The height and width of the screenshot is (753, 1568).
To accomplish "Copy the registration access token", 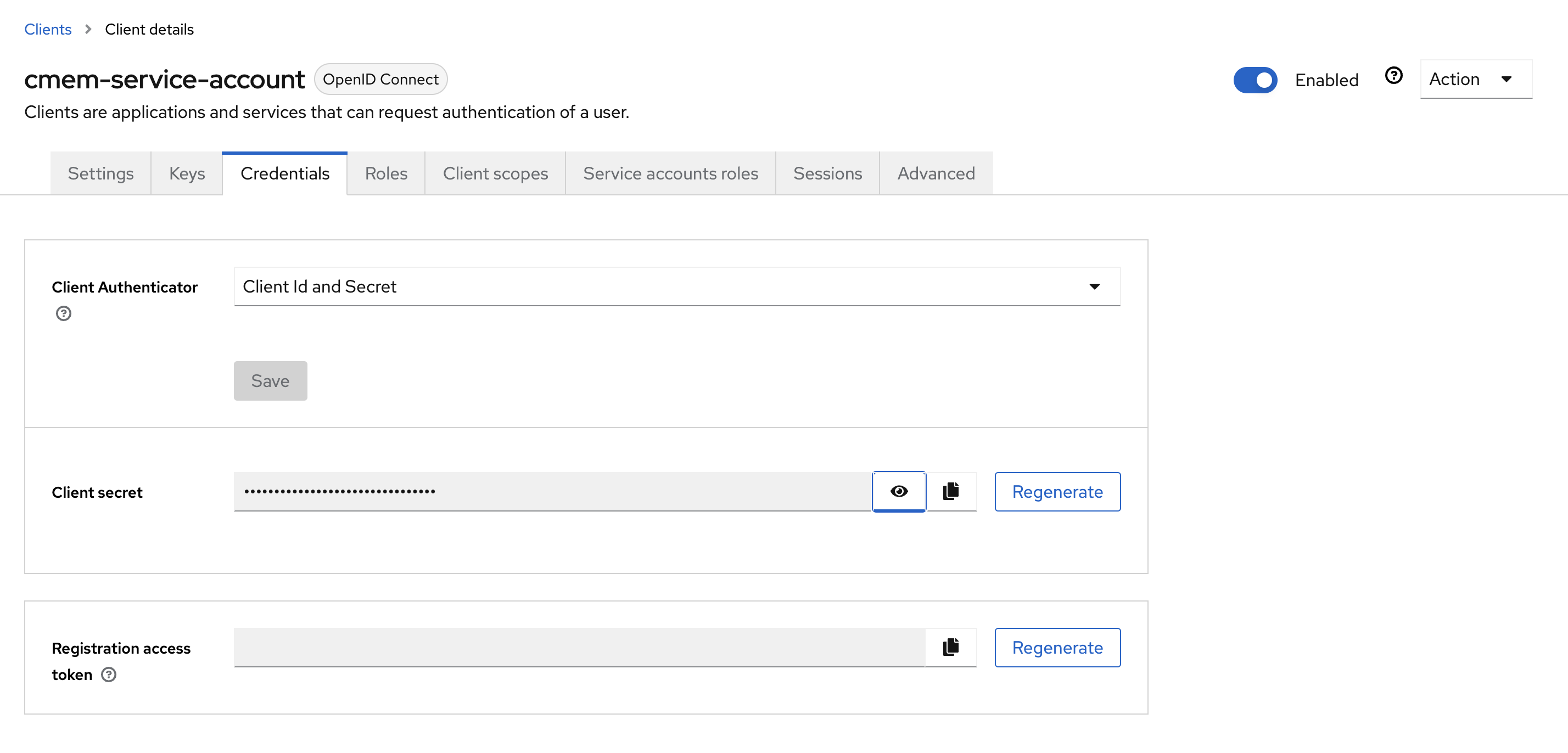I will pyautogui.click(x=951, y=647).
